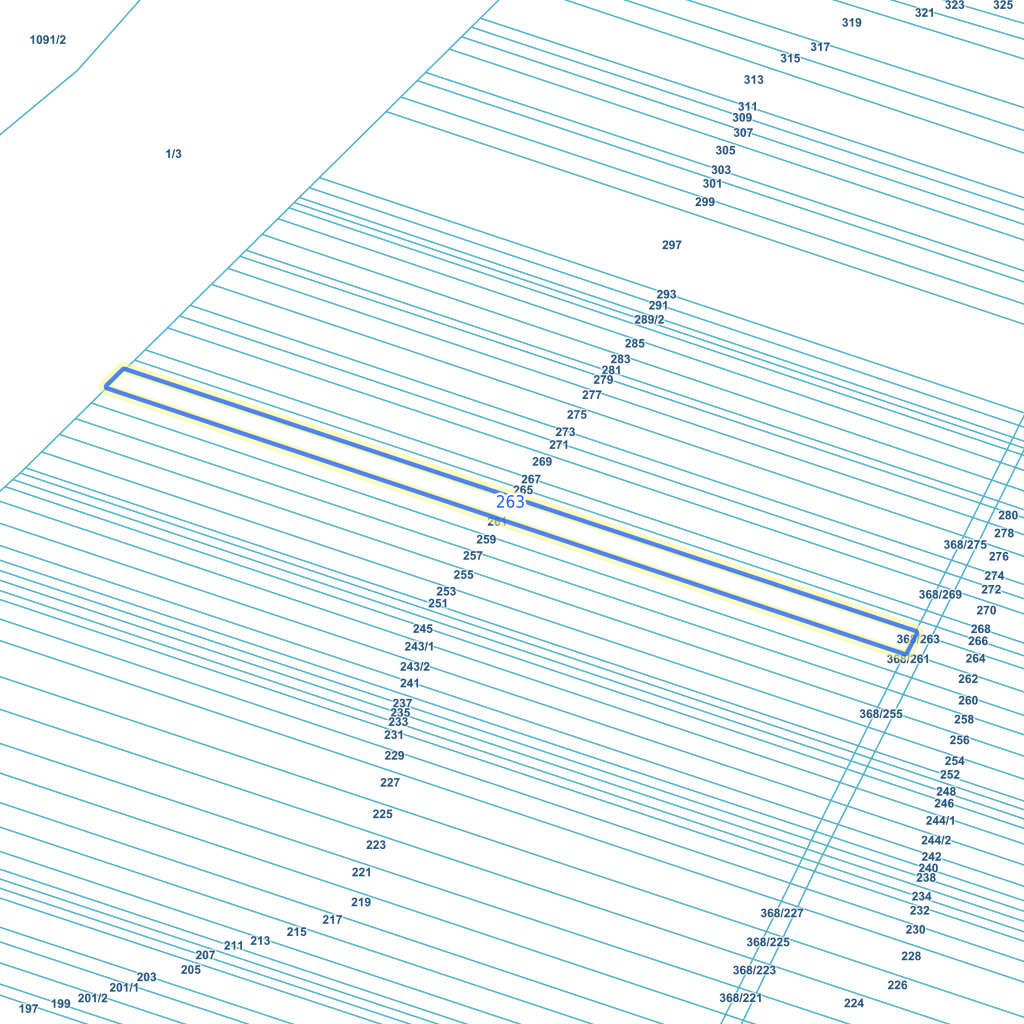Select road parcel 368/227

pyautogui.click(x=781, y=913)
